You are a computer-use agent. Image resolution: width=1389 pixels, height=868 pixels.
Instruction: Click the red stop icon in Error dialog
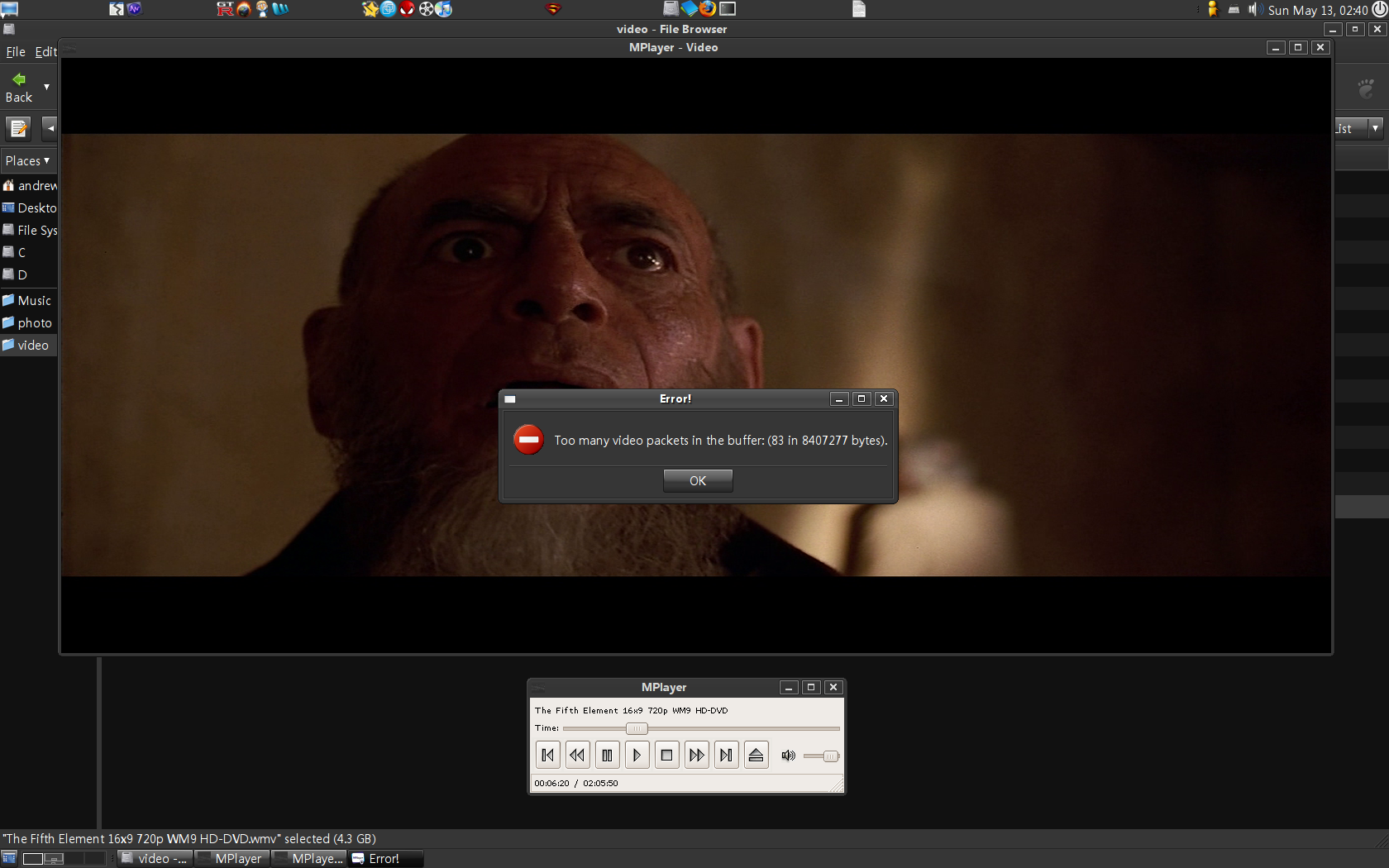coord(528,440)
